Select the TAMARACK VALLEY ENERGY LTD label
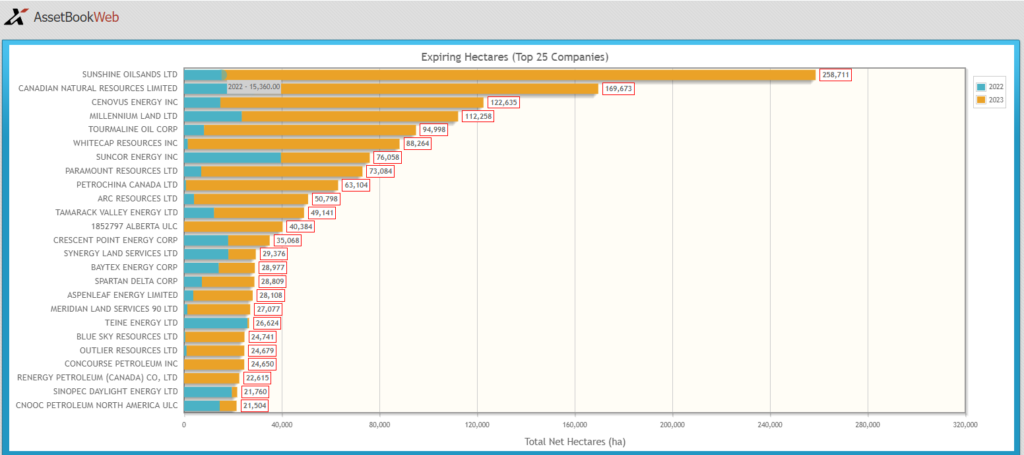The width and height of the screenshot is (1024, 455). pos(116,212)
